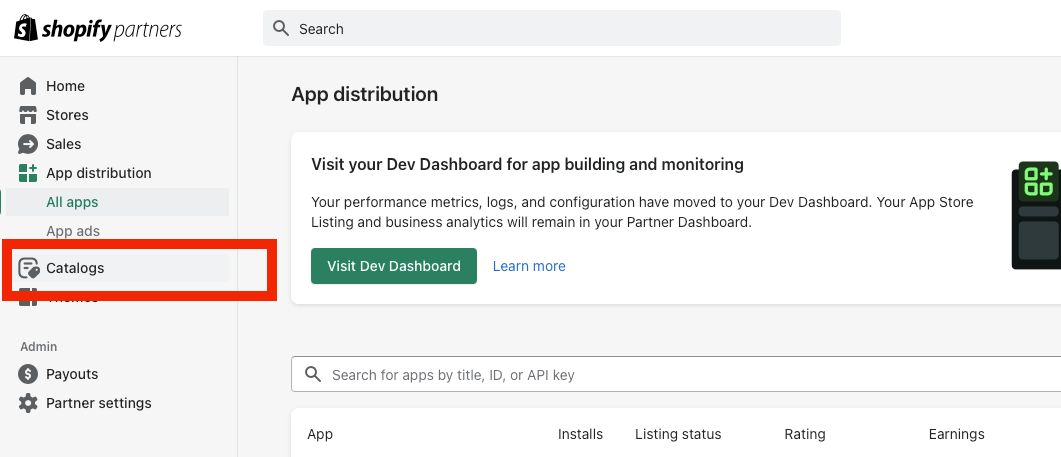Click the App distribution page heading

365,94
